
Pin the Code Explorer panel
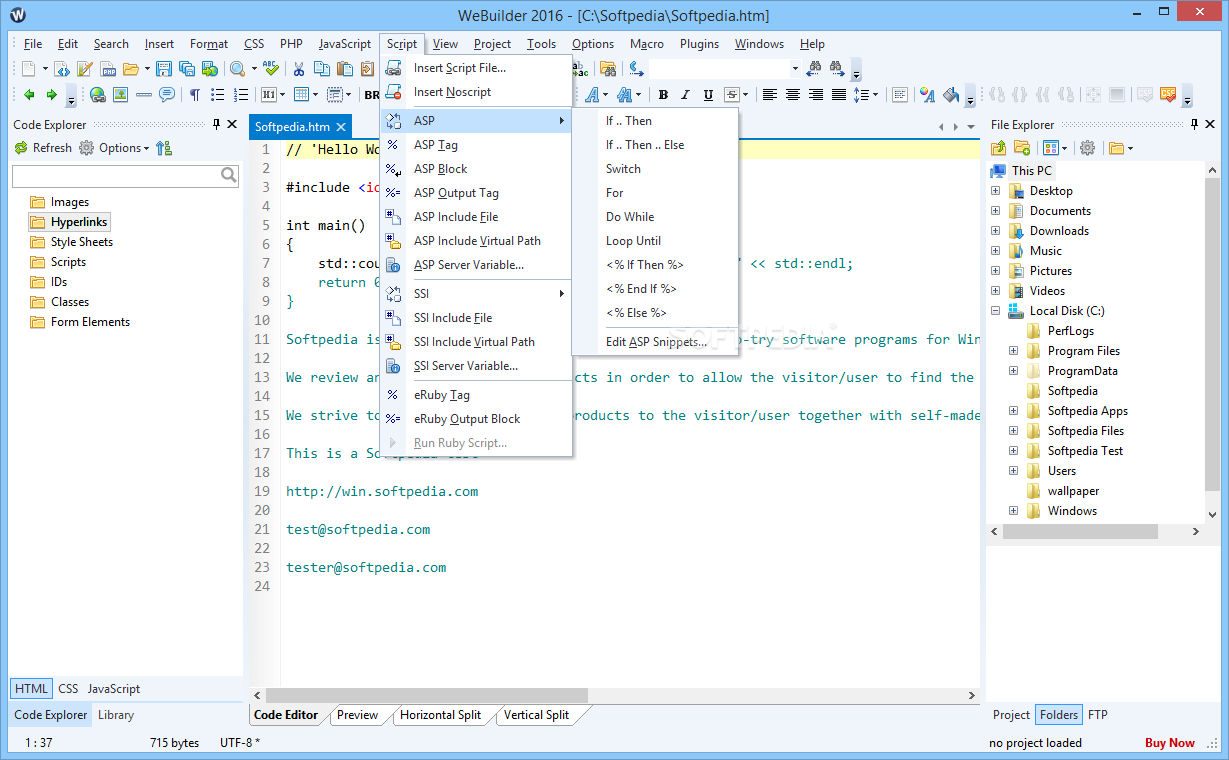coord(216,125)
